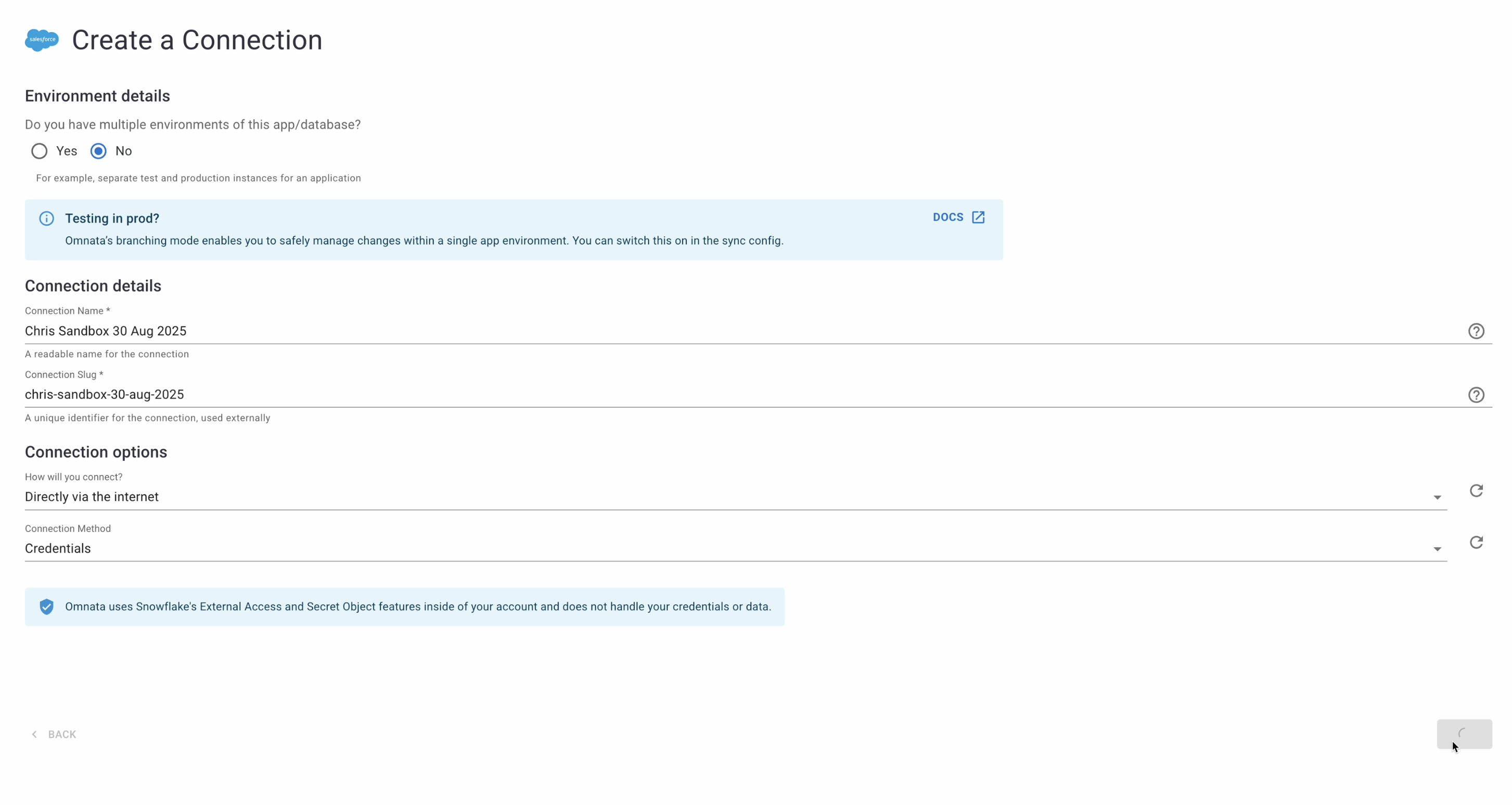Select Yes for multiple environments

point(40,151)
